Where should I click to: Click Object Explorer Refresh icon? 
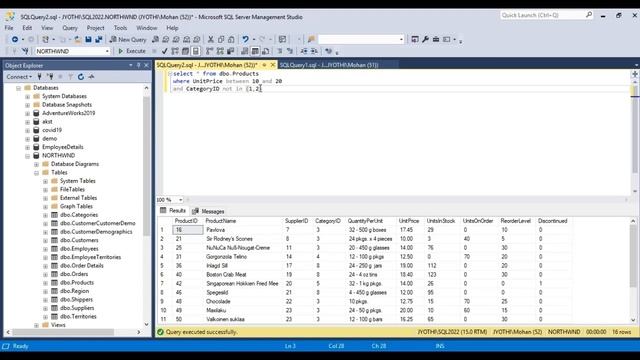[81, 77]
